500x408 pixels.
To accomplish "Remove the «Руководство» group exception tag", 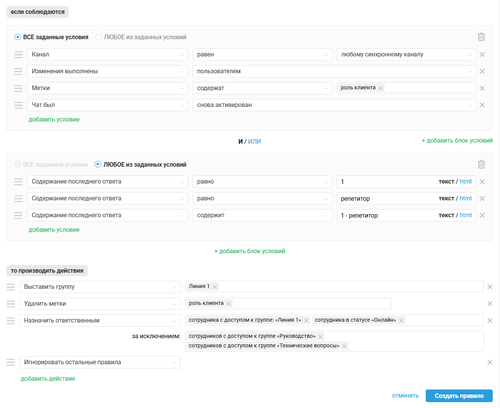I will click(x=320, y=336).
